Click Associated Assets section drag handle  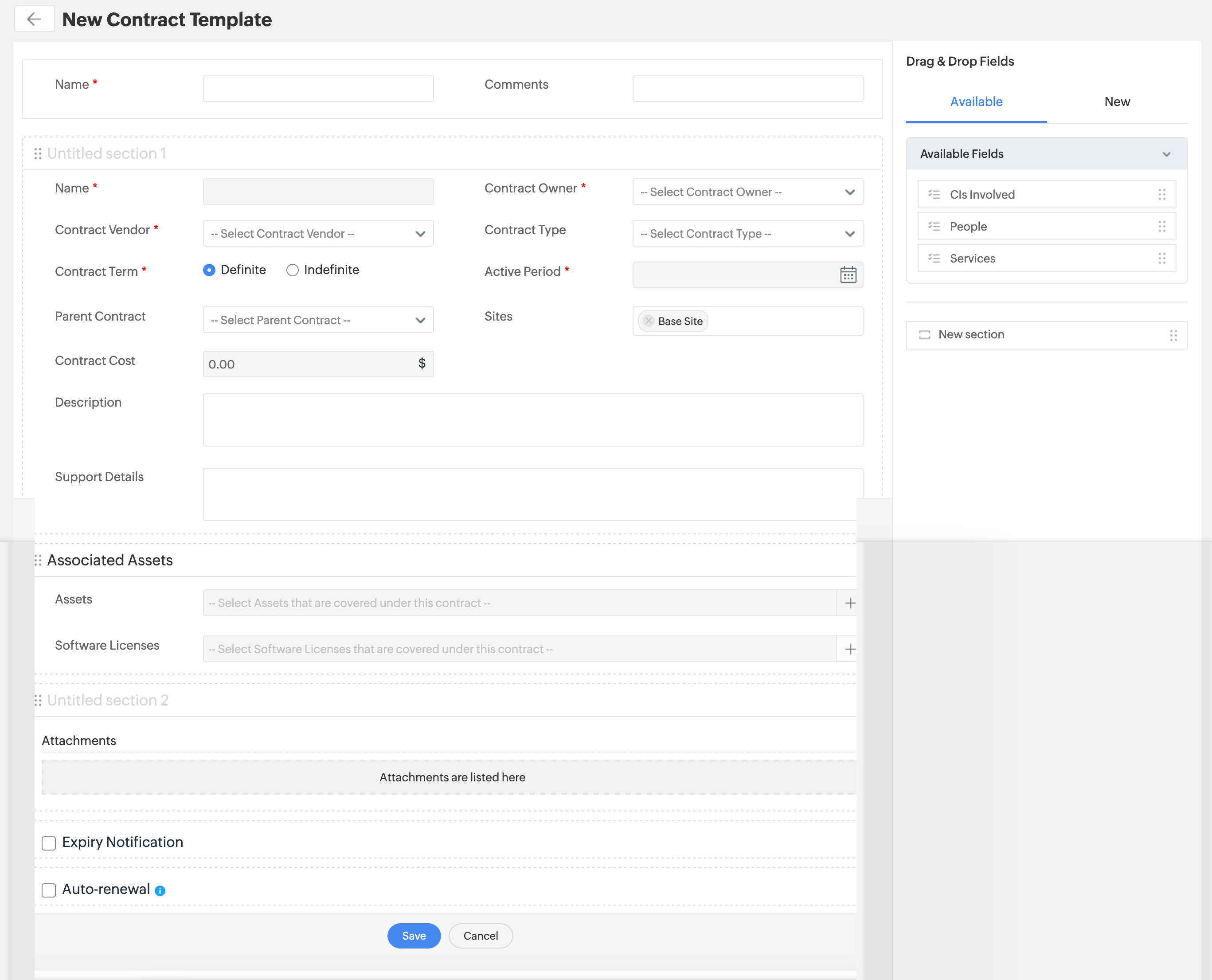point(38,560)
